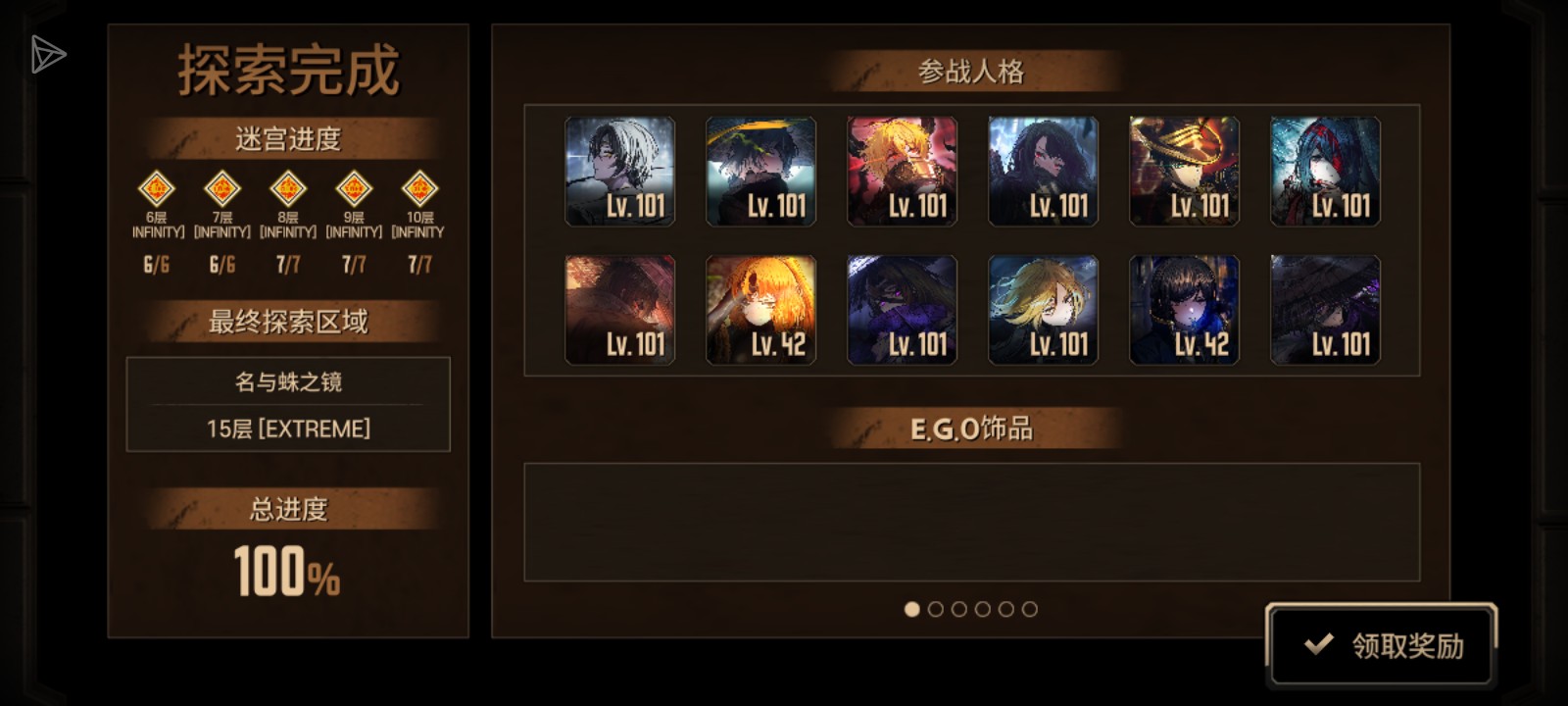
Task: Claim rewards with the 领取奖励 button
Action: pyautogui.click(x=1382, y=644)
